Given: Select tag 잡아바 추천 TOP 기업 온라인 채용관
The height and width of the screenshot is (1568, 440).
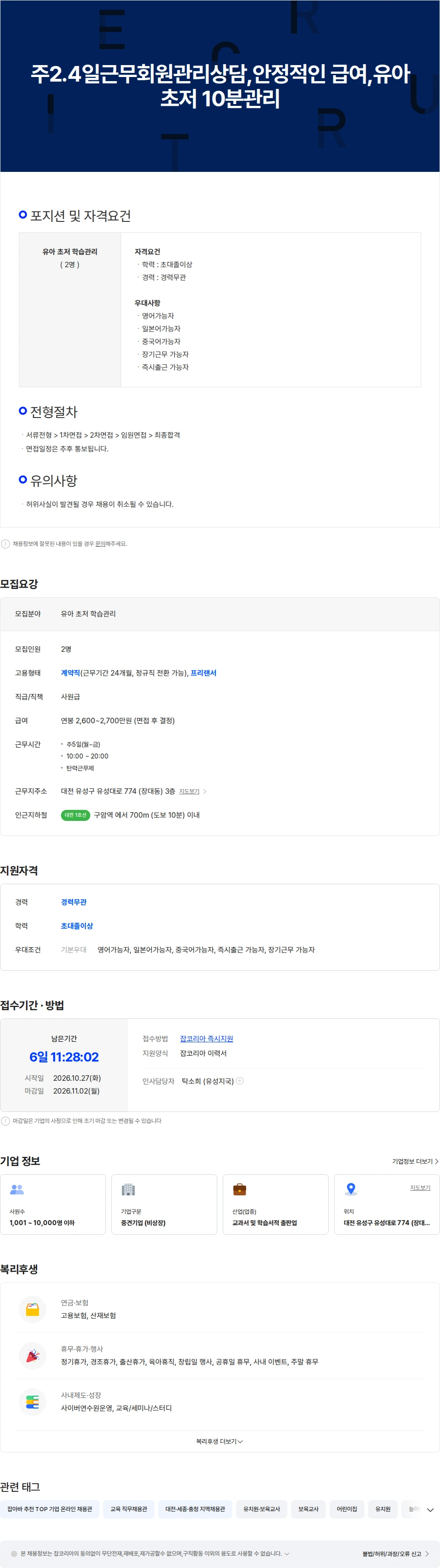Looking at the screenshot, I should 50,1509.
